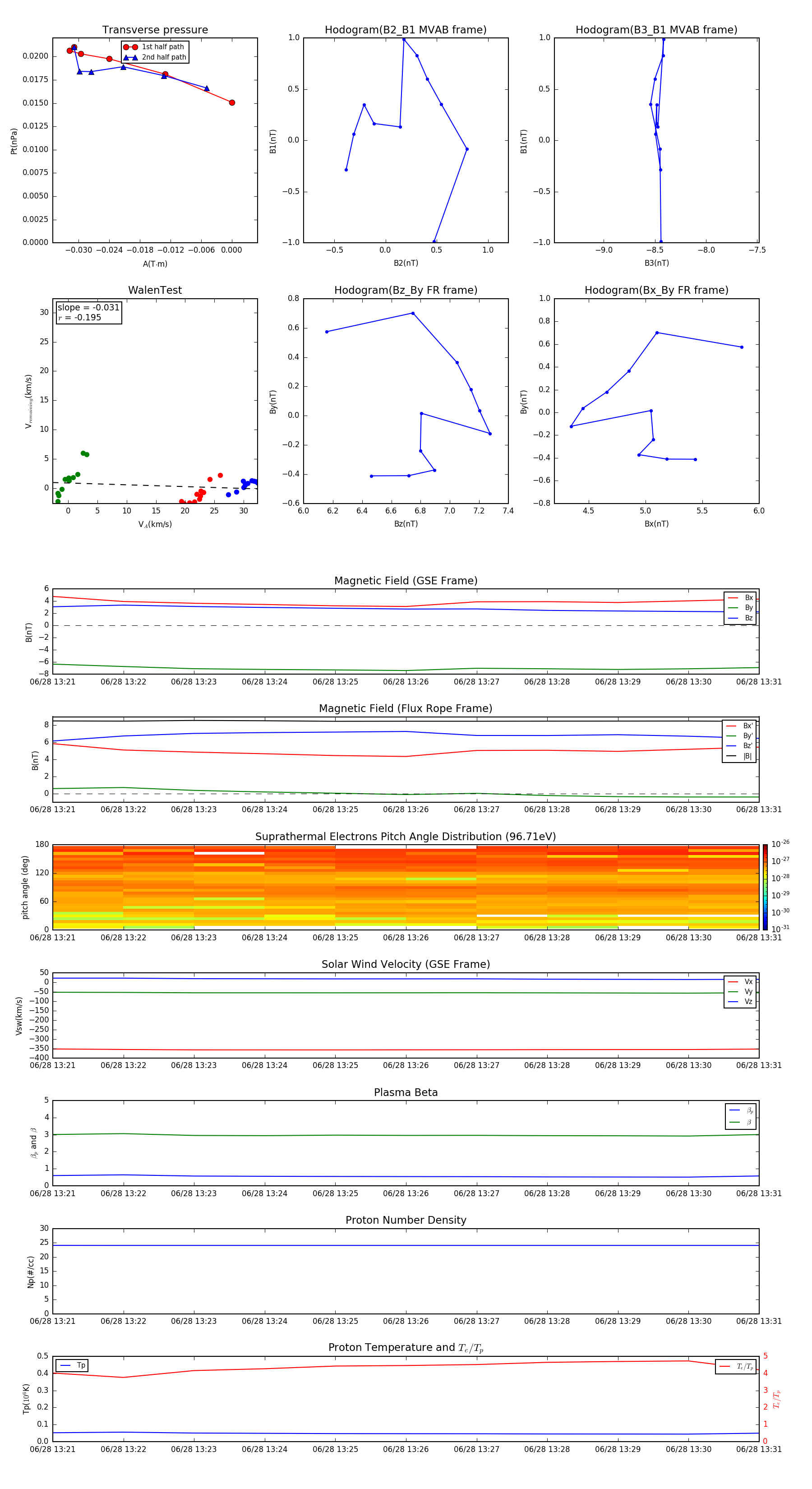Screen dimensions: 812x1489
Task: Select the 'Solar Wind Velocity (GSE Frame)' title
Action: coord(406,965)
